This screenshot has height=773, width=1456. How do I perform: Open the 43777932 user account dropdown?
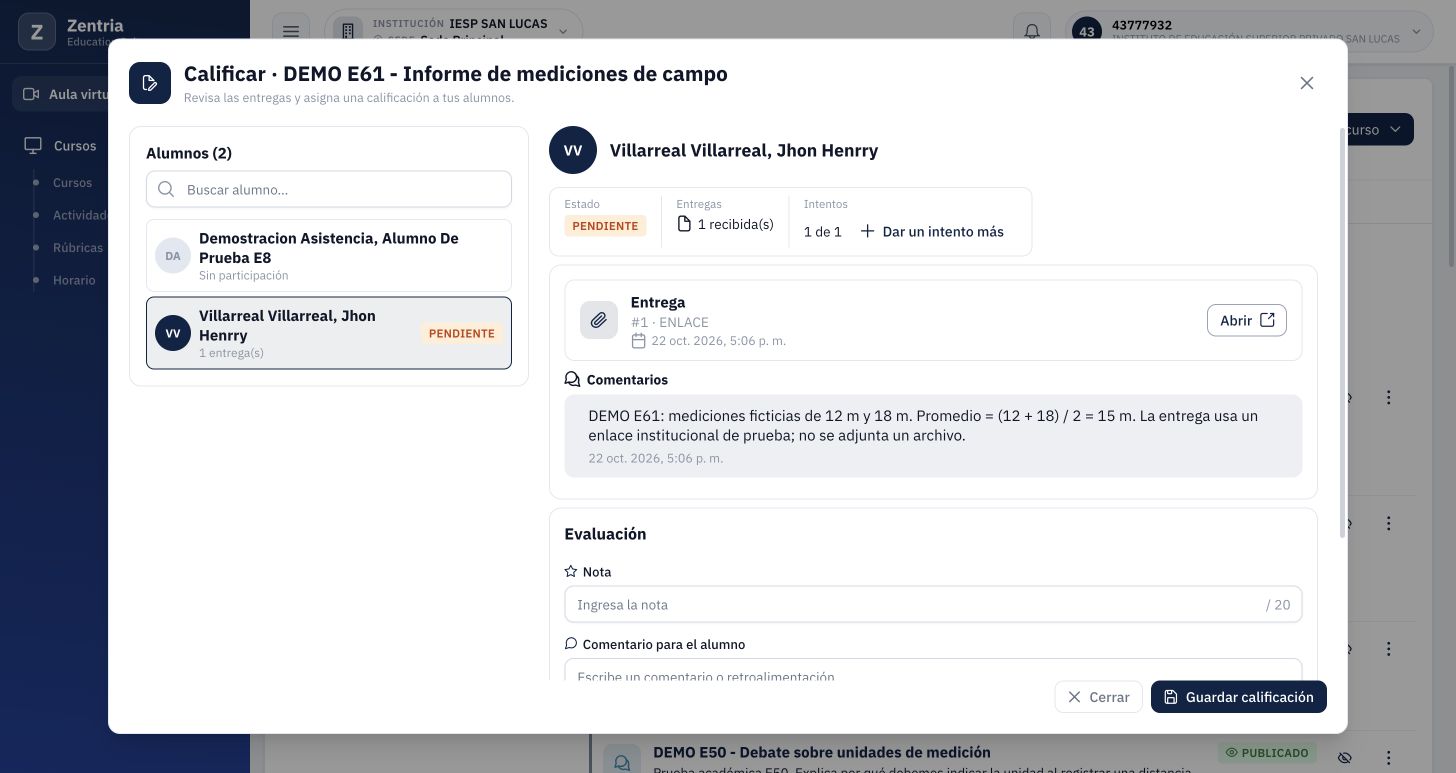(x=1251, y=31)
